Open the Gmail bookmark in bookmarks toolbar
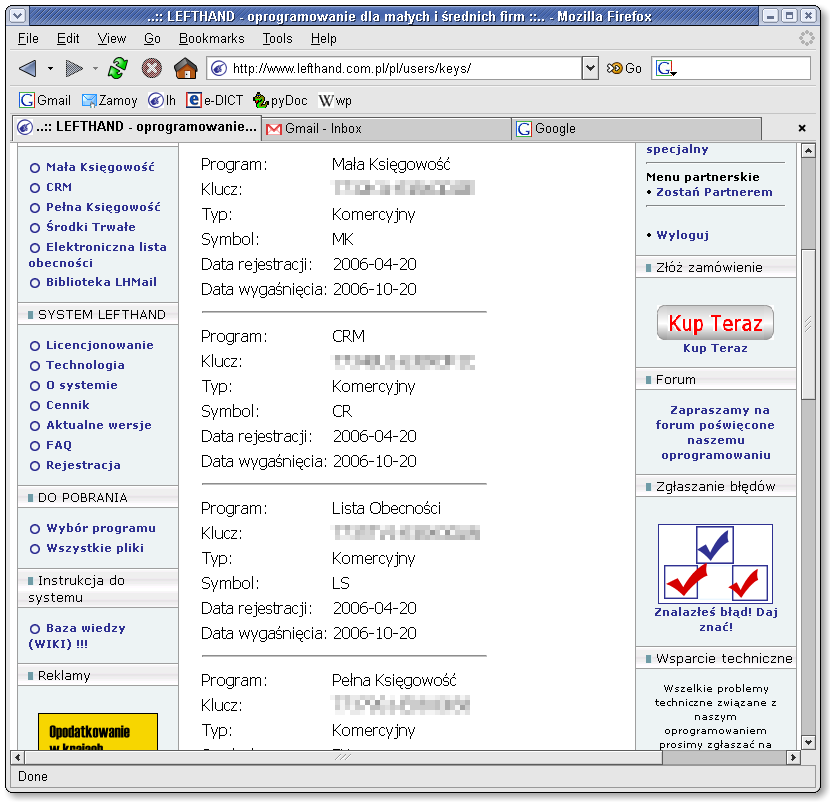This screenshot has height=802, width=830. click(45, 101)
